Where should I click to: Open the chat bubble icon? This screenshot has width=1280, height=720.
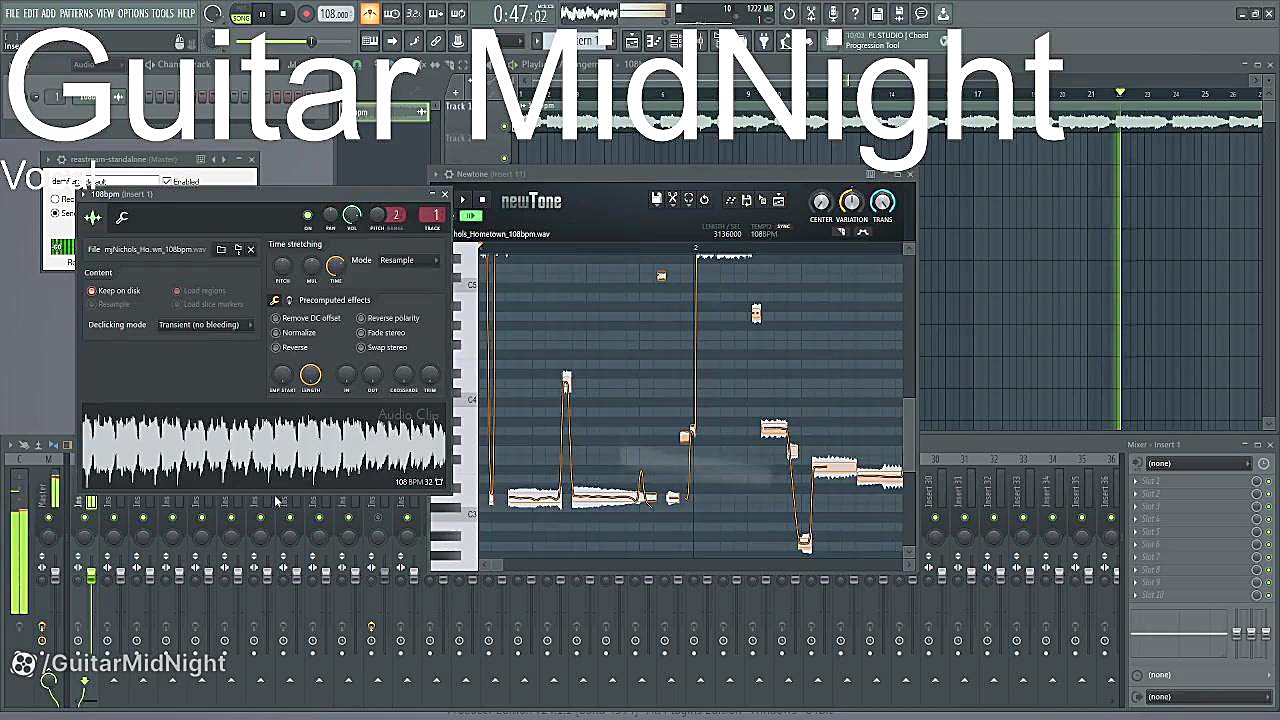921,14
